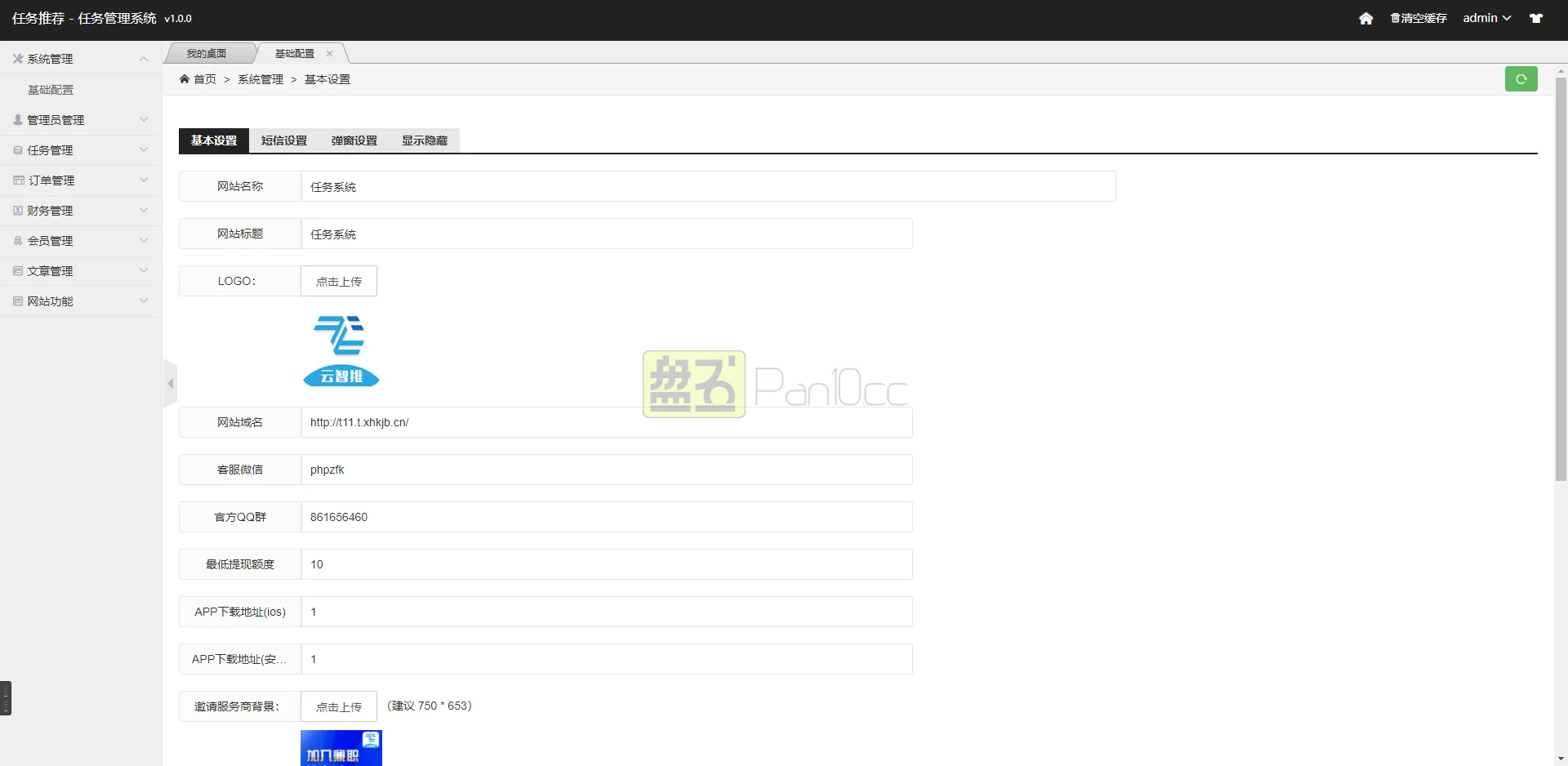Click the 订单管理 order management icon
Screen dimensions: 1568x766
16,180
